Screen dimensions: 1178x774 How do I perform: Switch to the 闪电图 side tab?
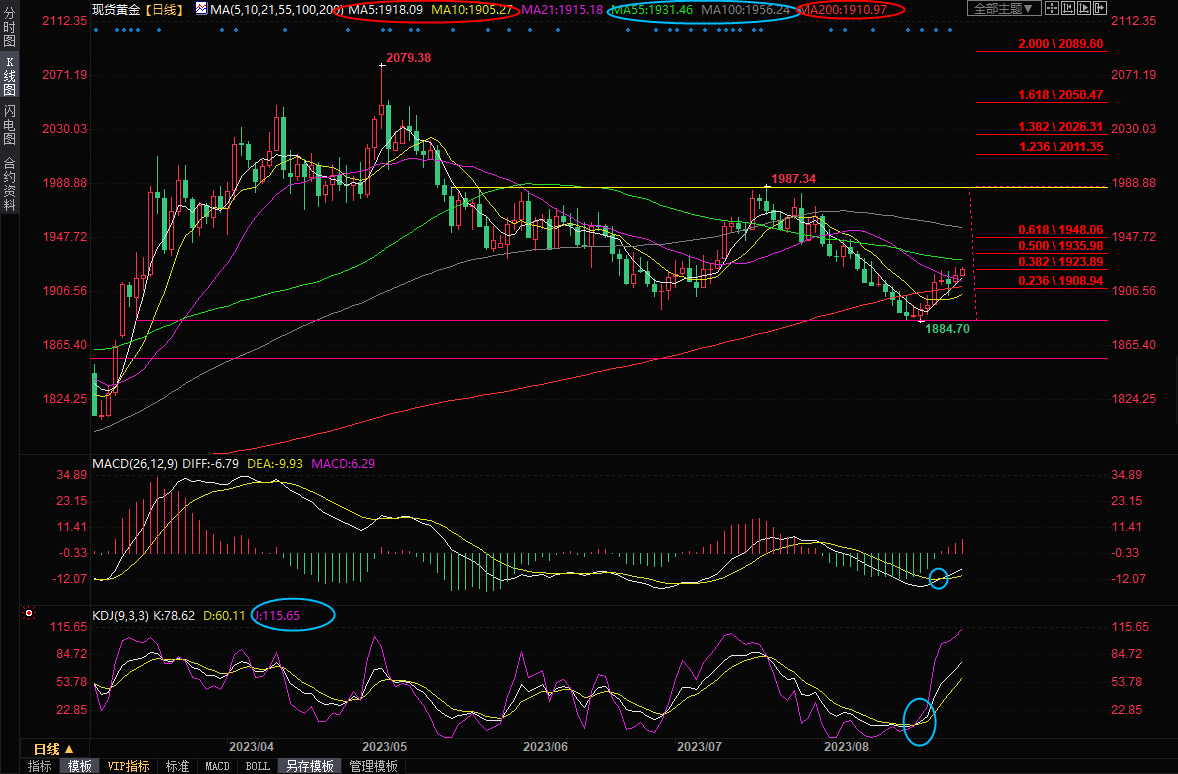pyautogui.click(x=9, y=124)
